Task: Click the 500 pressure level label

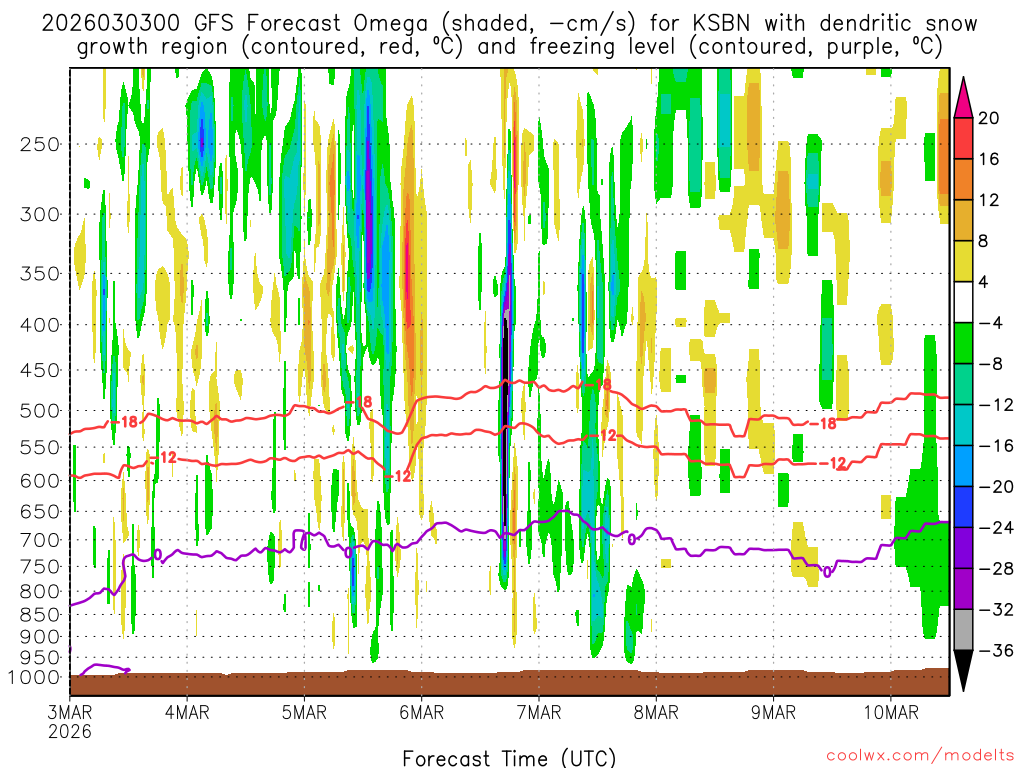Action: click(x=40, y=411)
